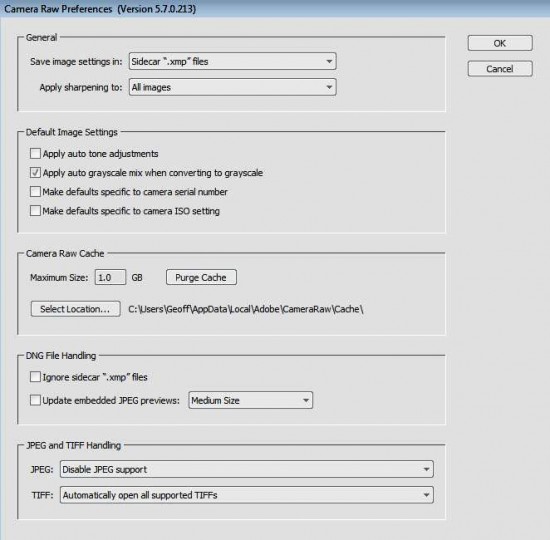
Task: Open Select Location for the cache folder
Action: click(75, 309)
